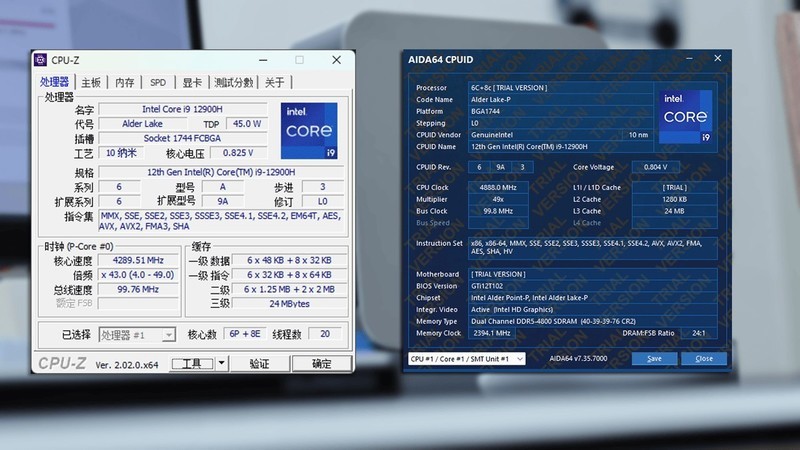Screen dimensions: 800x450
Task: Click the 核心速度 value 4289.51 MHz
Action: pyautogui.click(x=138, y=260)
